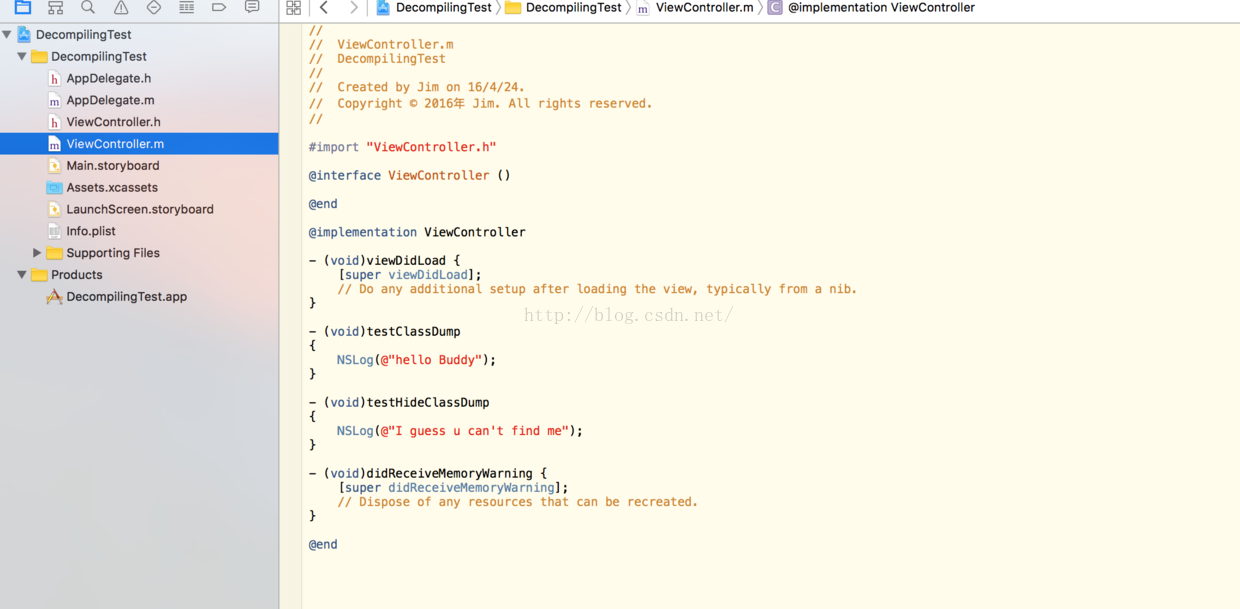1240x609 pixels.
Task: Open ViewController.m in the jump bar
Action: click(x=704, y=7)
